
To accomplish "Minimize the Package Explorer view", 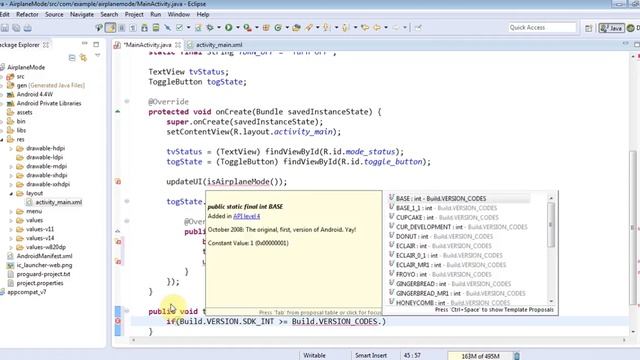I will [x=84, y=44].
